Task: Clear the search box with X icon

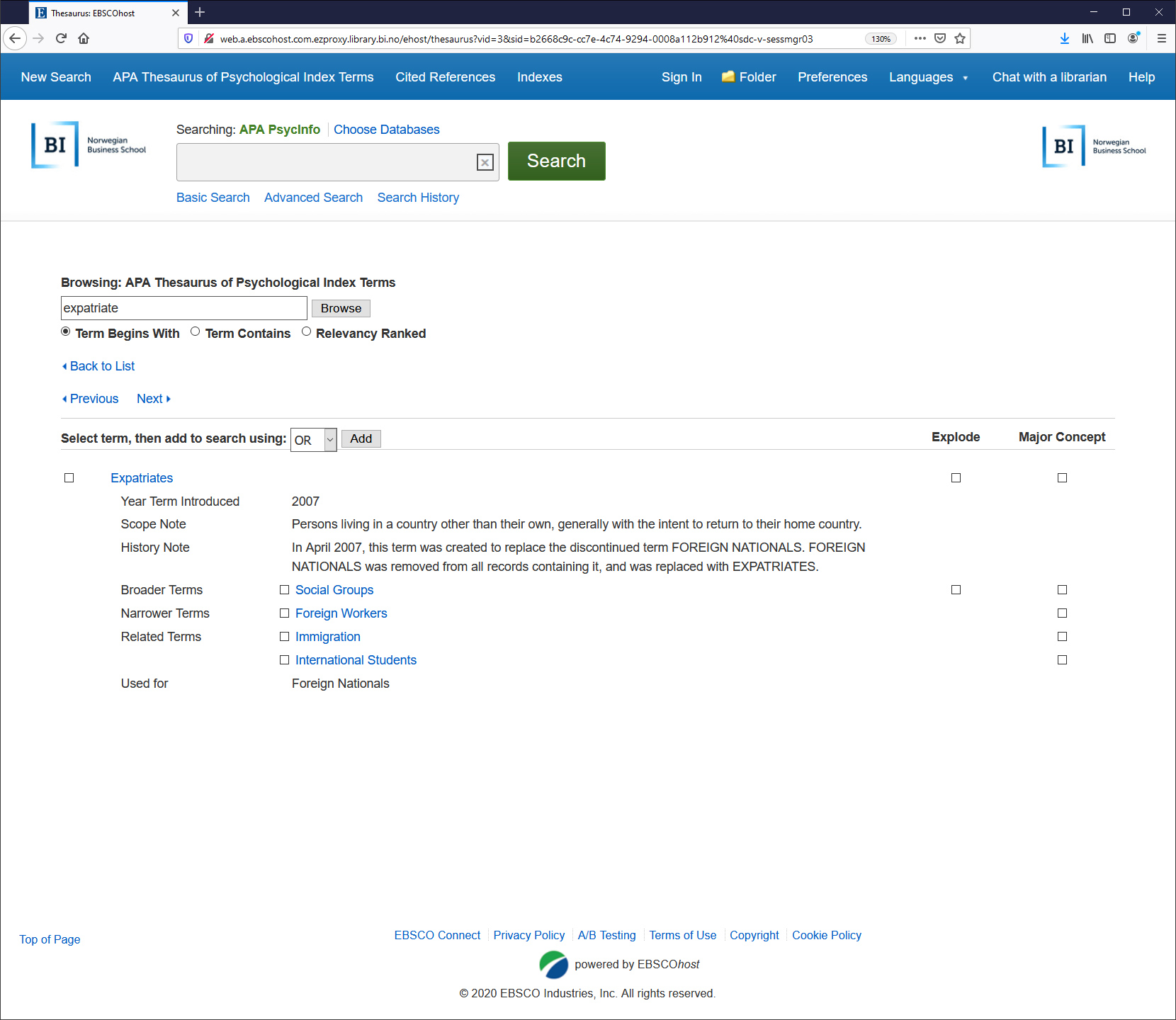Action: 485,163
